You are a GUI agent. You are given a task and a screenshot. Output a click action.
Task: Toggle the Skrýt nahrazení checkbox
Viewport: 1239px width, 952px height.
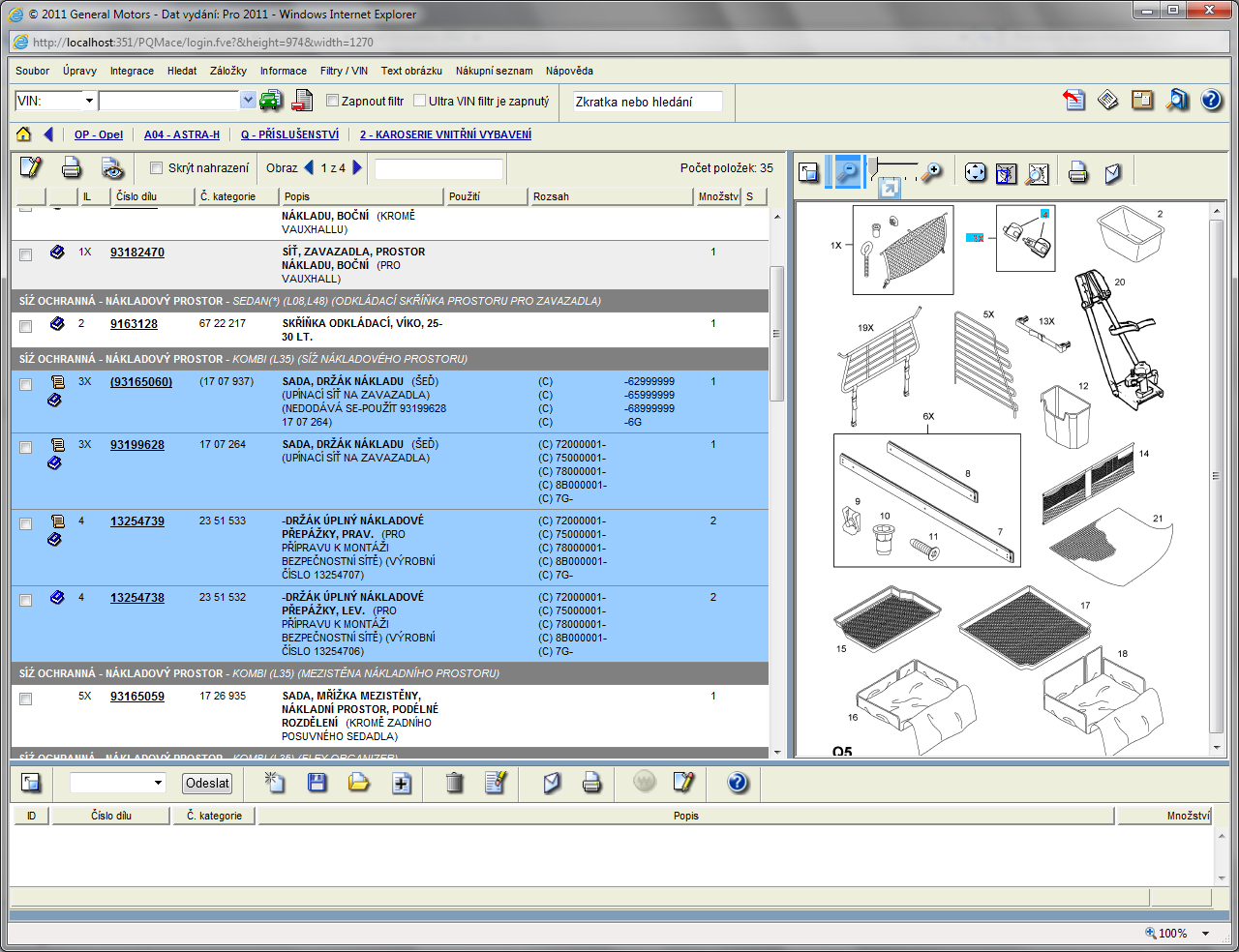[156, 168]
